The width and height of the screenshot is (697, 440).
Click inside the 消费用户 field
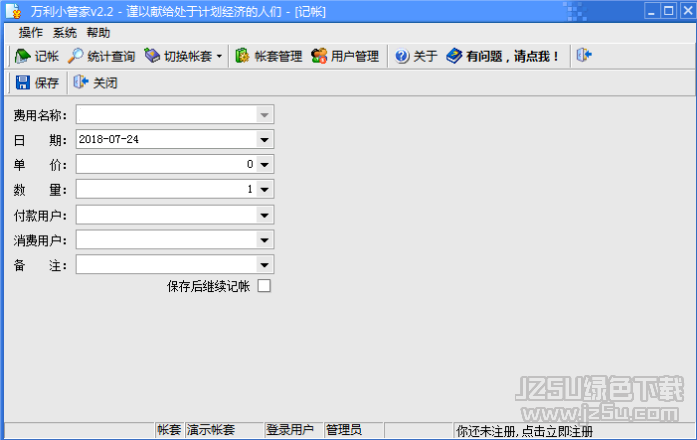[x=167, y=240]
